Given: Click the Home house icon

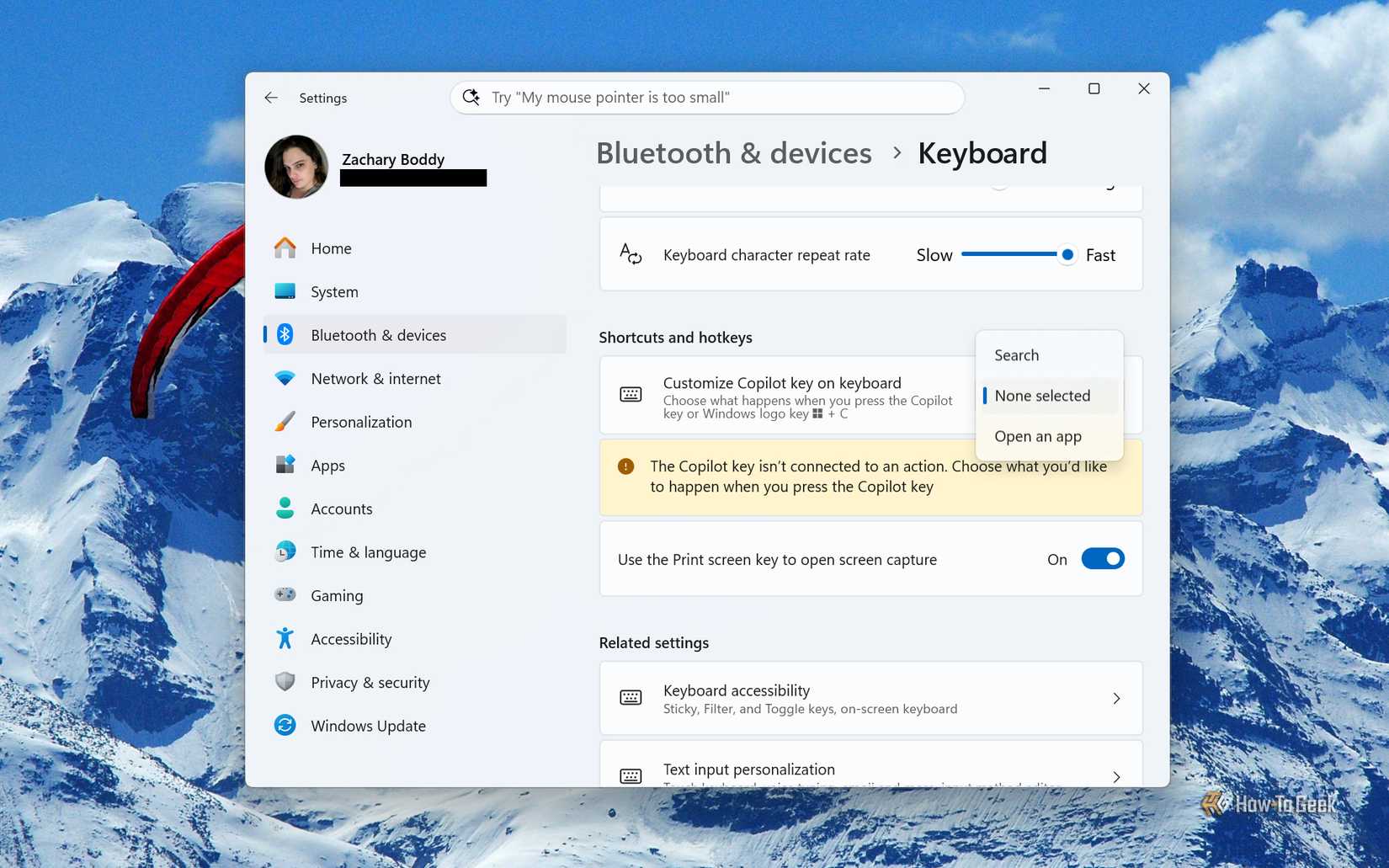Looking at the screenshot, I should point(285,248).
